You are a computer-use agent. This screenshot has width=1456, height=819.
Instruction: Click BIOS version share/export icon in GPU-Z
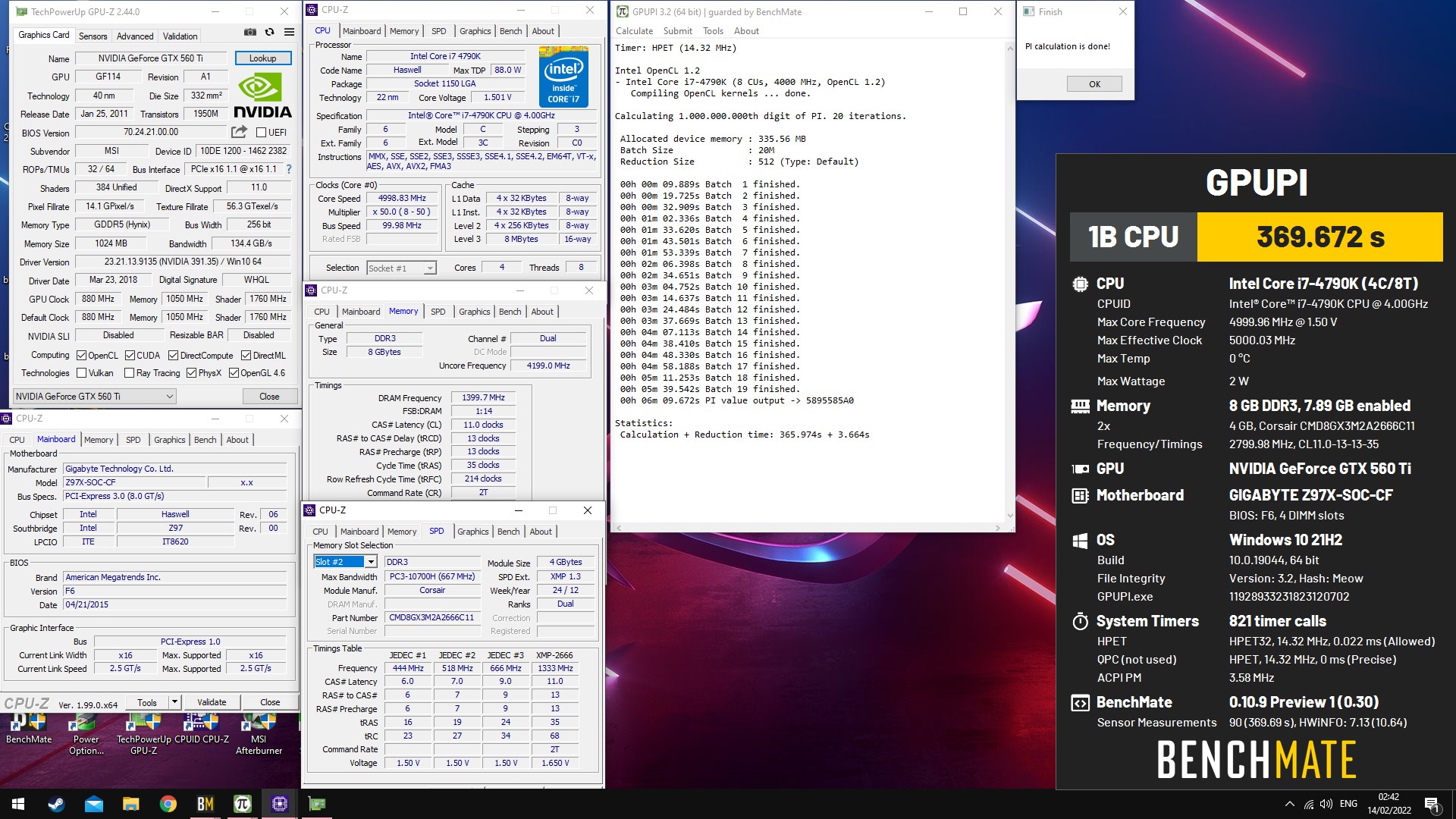[240, 132]
